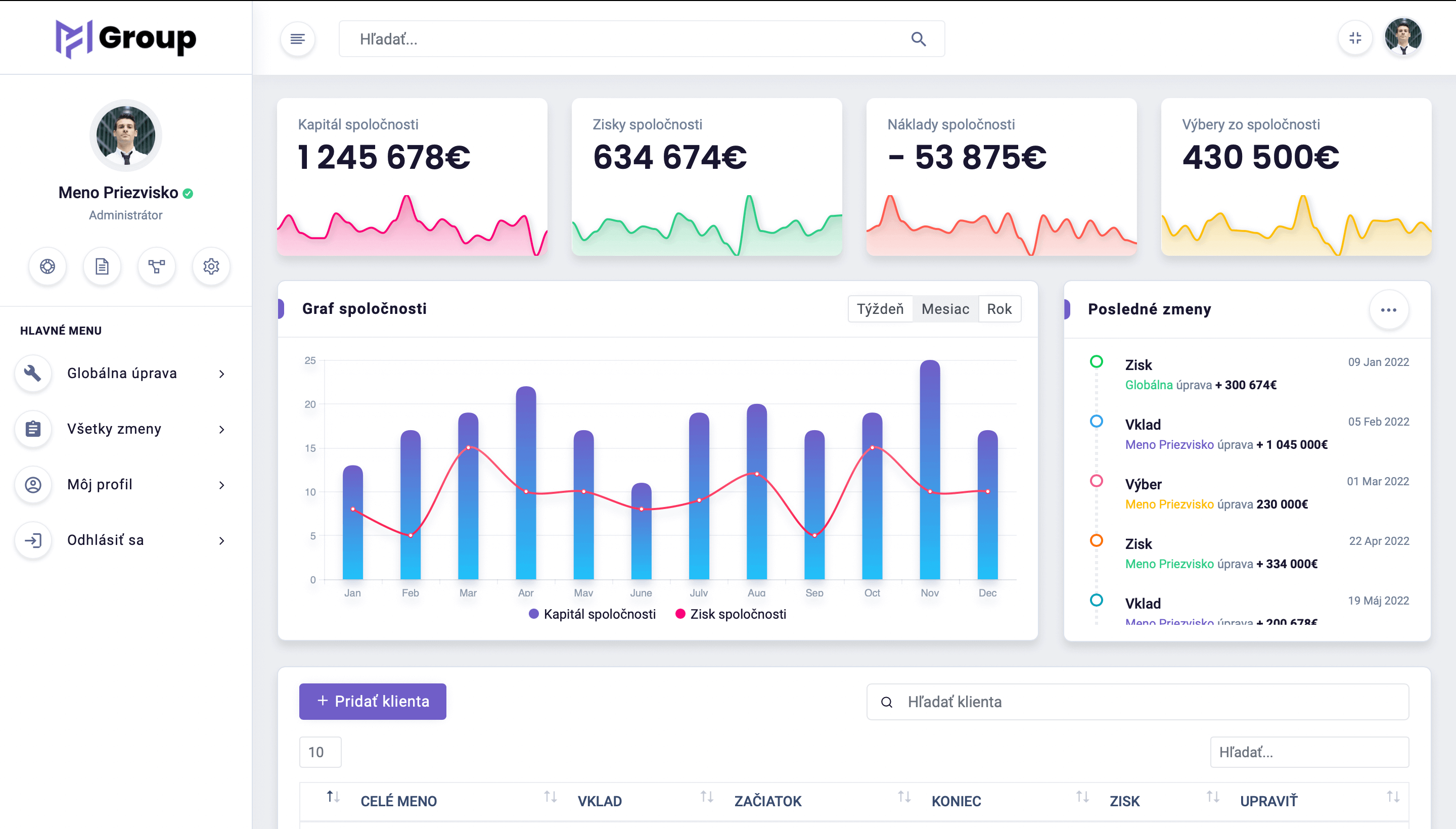Click the Zisky spoločnosti card
The height and width of the screenshot is (829, 1456).
[x=707, y=177]
